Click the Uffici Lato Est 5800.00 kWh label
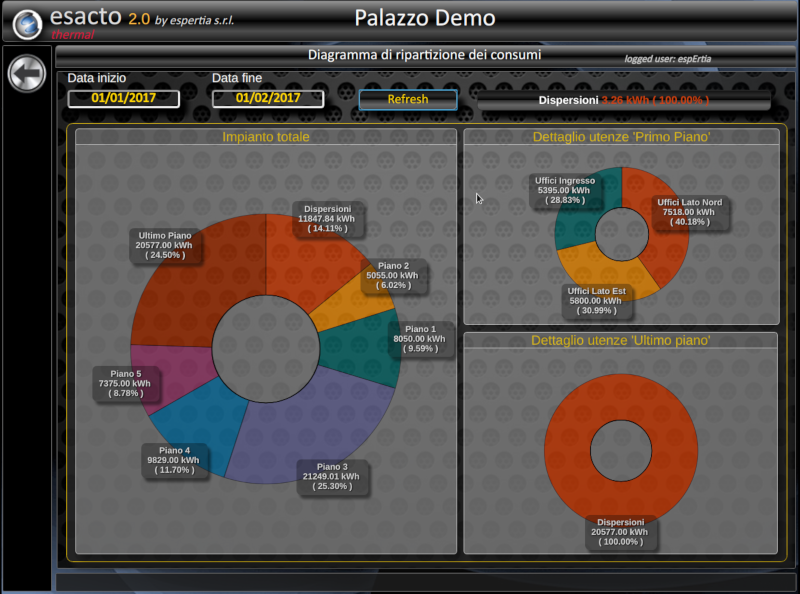This screenshot has width=800, height=594. (596, 301)
